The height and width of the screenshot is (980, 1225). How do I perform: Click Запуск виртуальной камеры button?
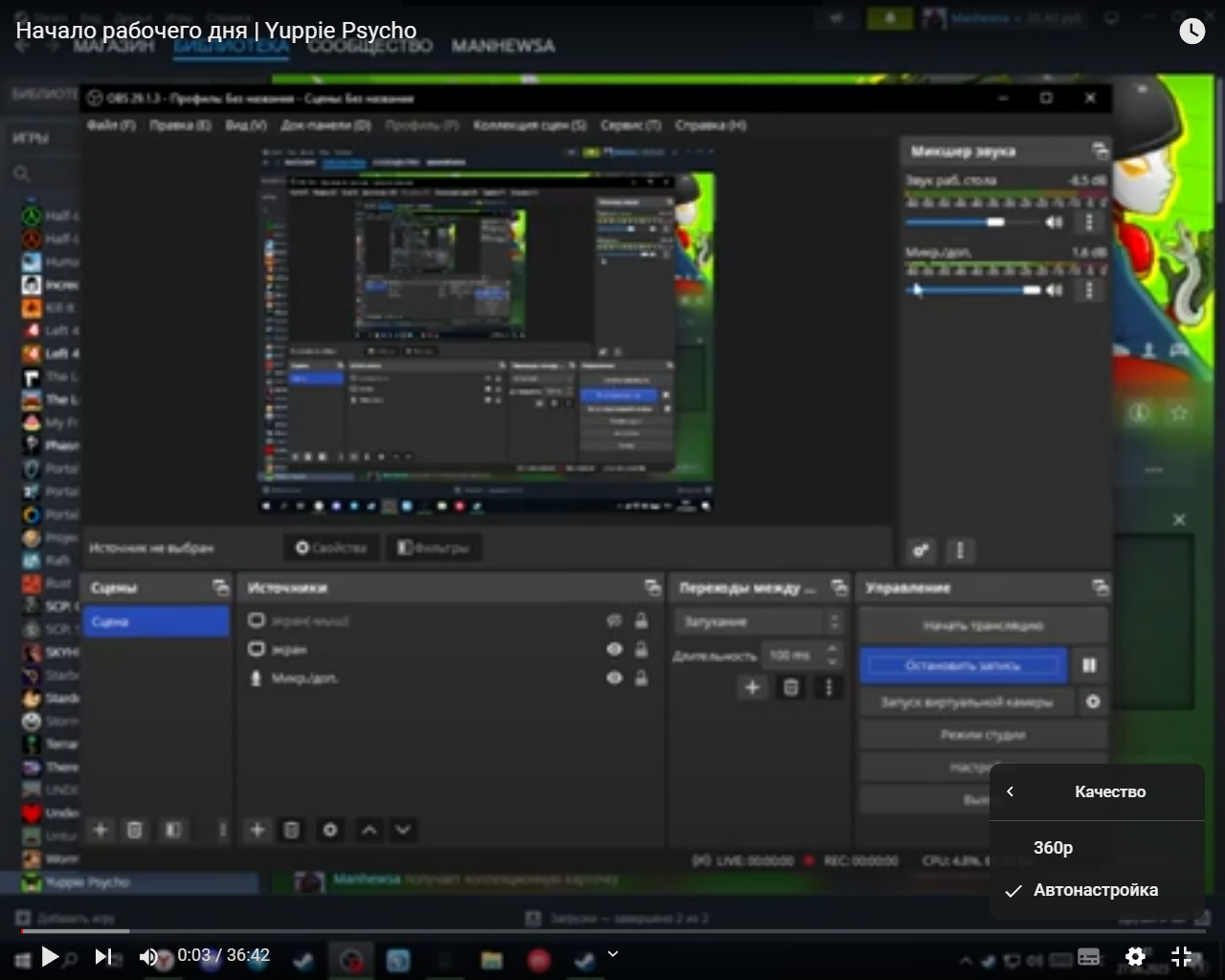[967, 702]
